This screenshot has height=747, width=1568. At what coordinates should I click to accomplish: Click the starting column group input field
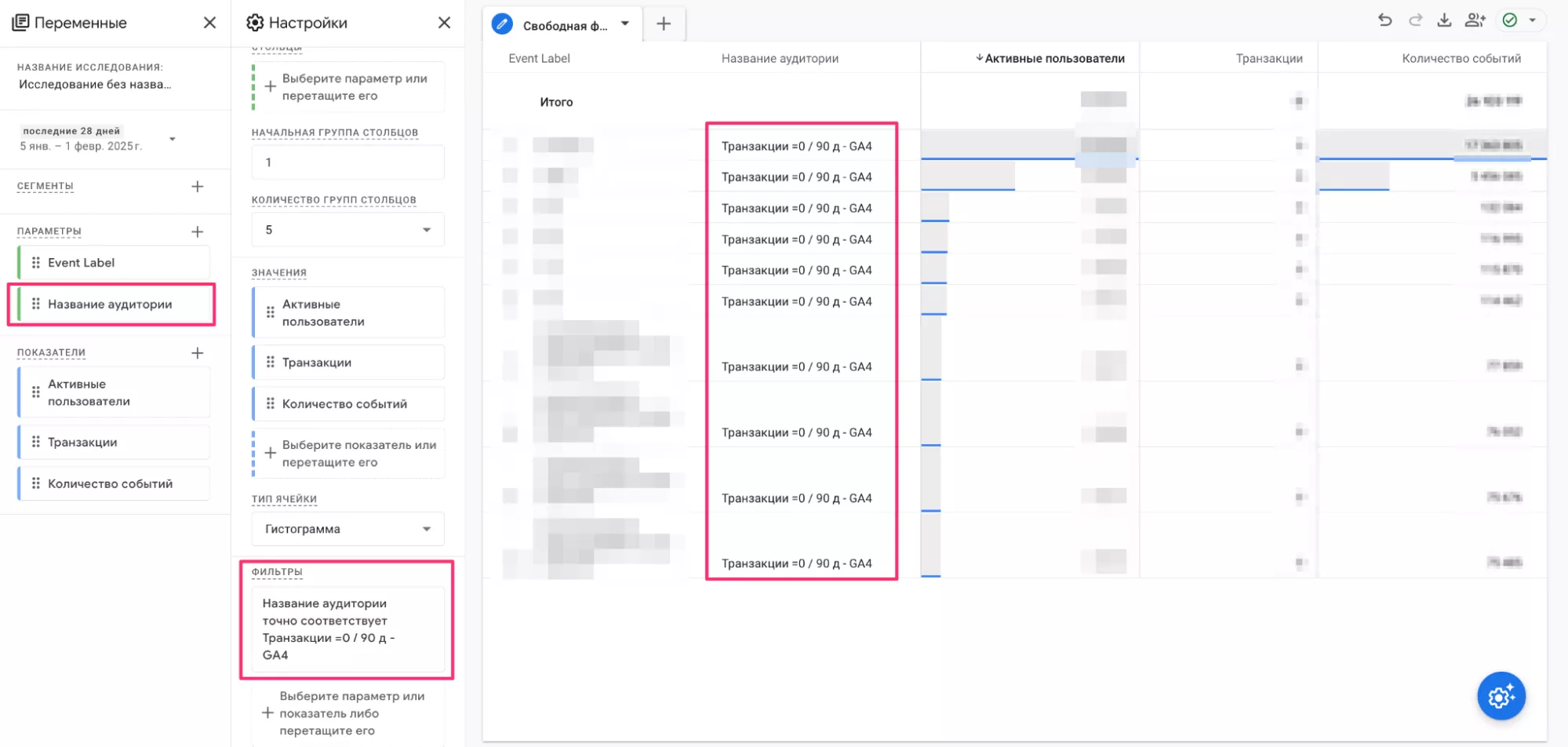tap(347, 162)
